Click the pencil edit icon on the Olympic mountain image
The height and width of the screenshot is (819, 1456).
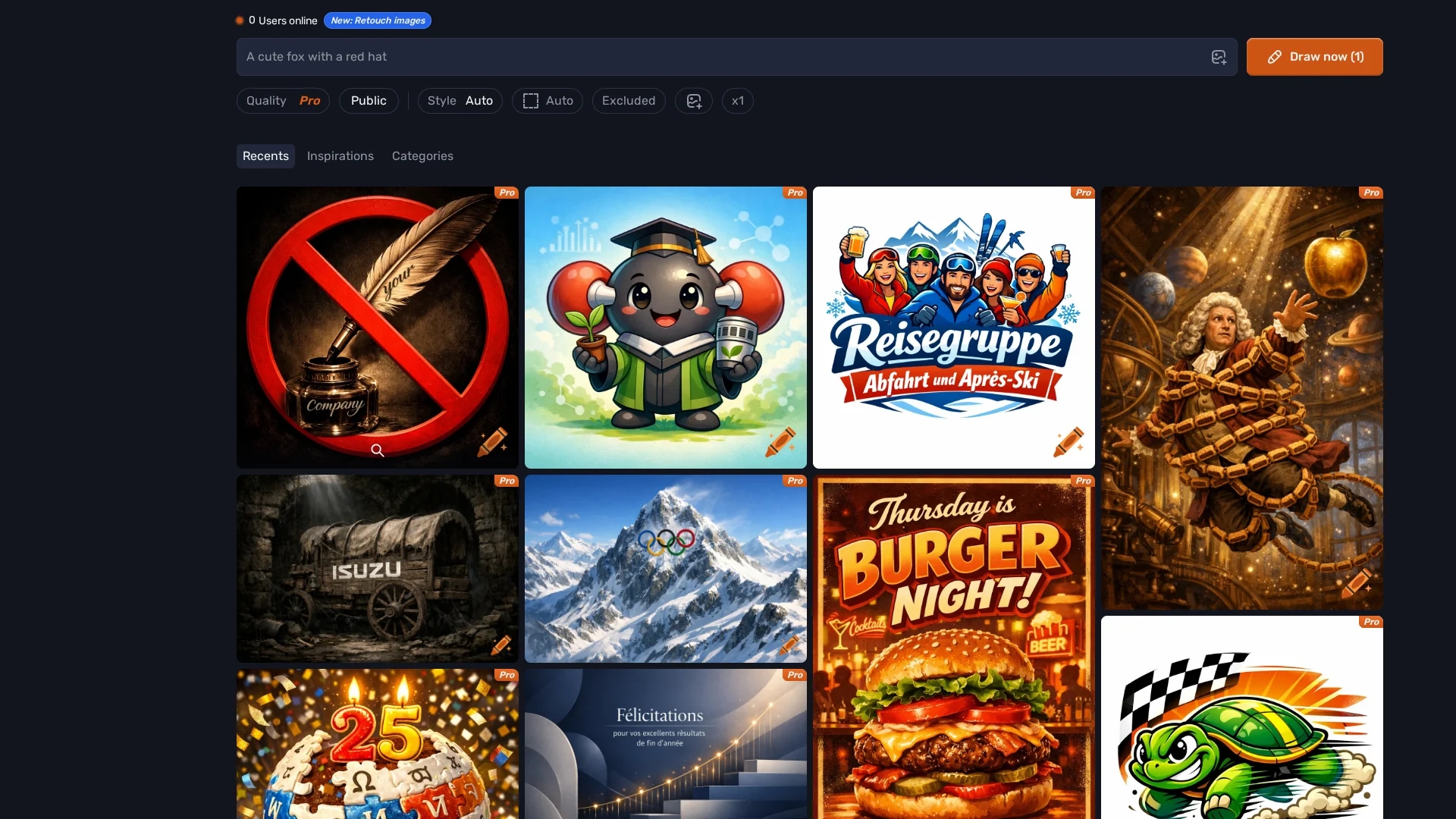tap(789, 645)
